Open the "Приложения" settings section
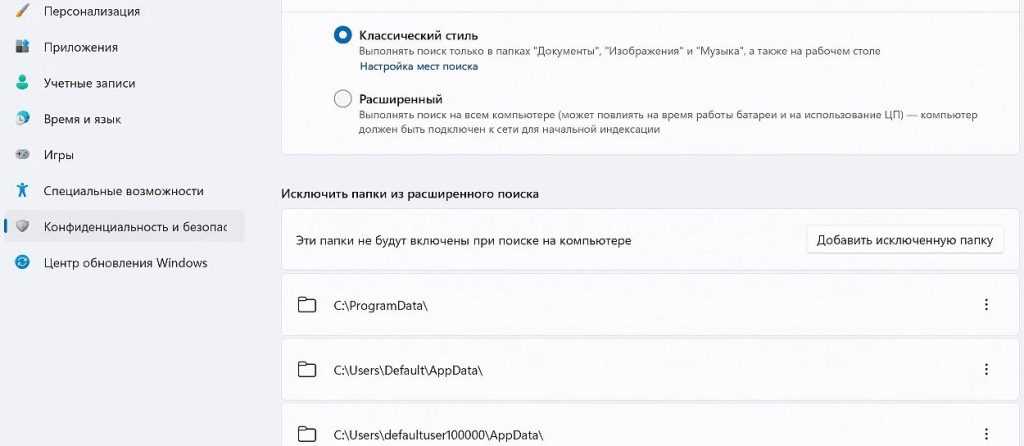This screenshot has height=446, width=1024. tap(81, 47)
